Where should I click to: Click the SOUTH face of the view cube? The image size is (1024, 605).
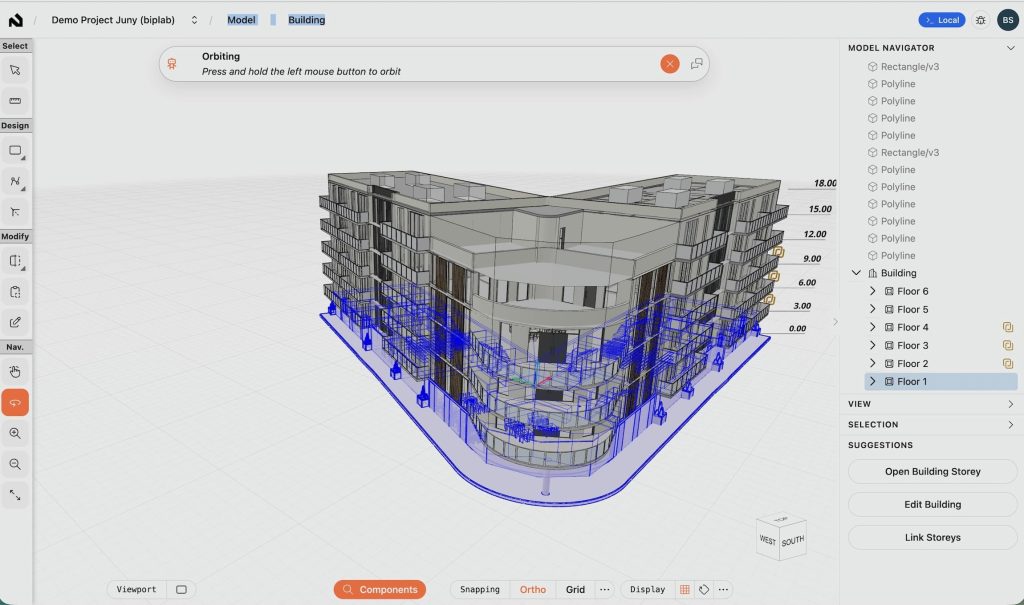[793, 542]
